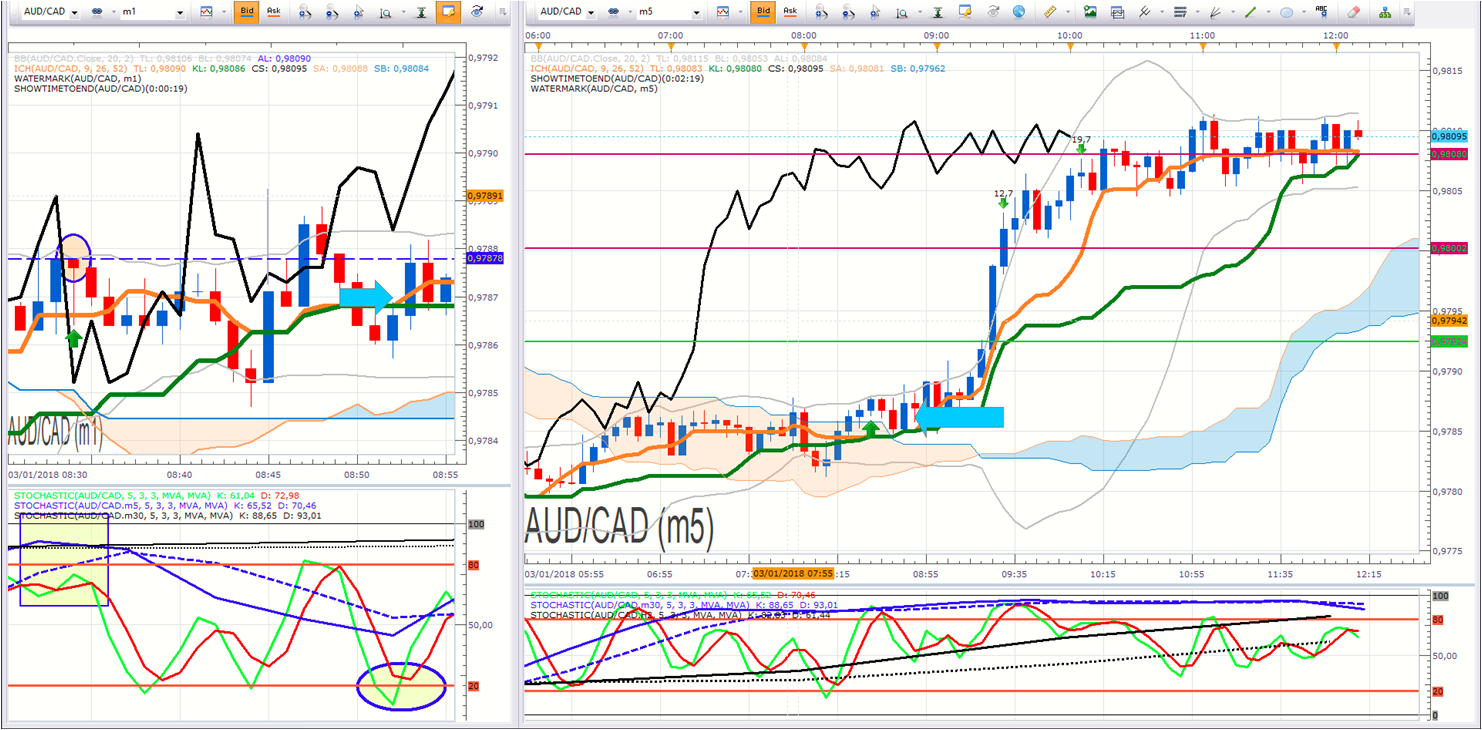Click the chart type icon on the m5 chart toolbar
Screen dimensions: 1482x730
click(x=723, y=12)
